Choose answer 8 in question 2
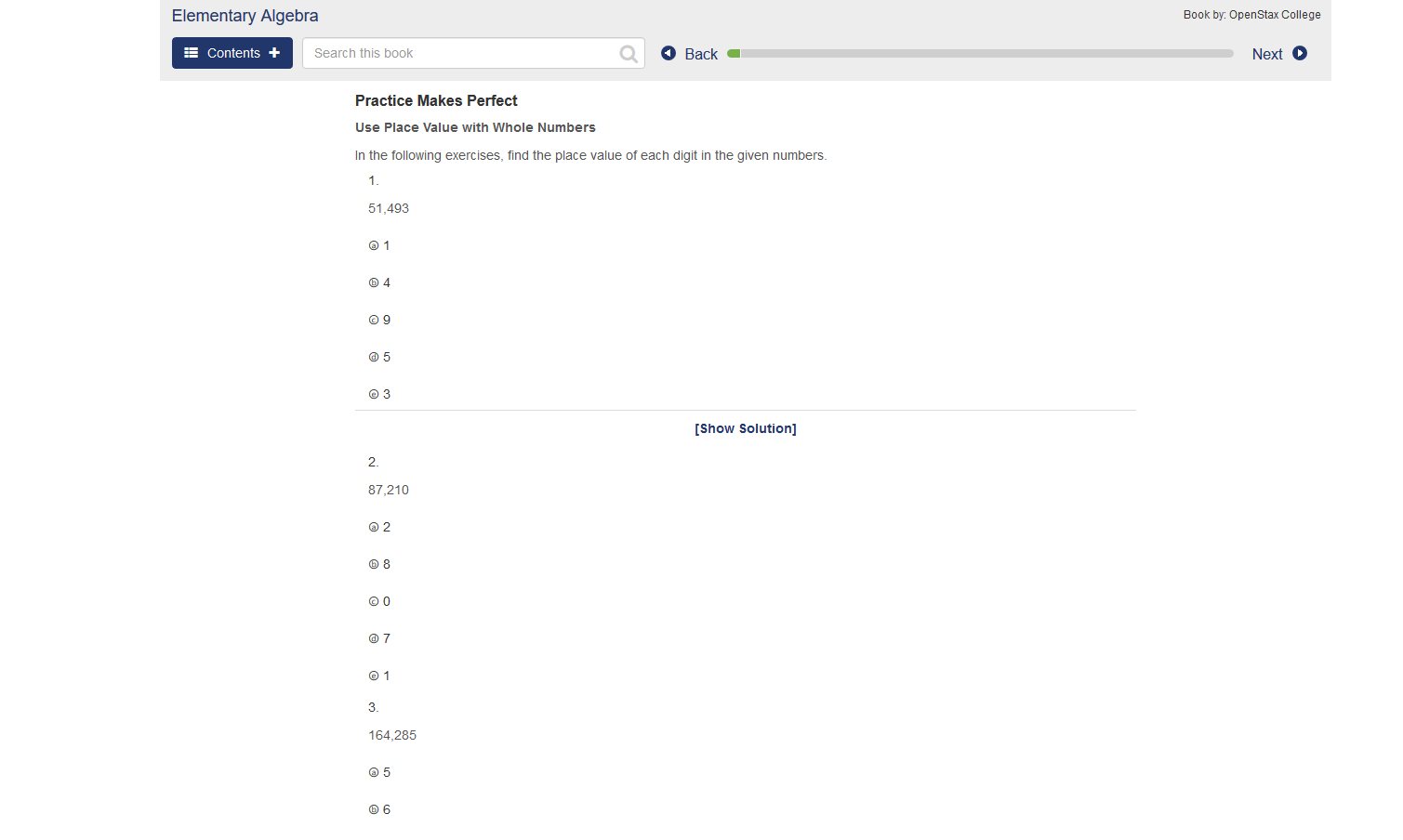The height and width of the screenshot is (840, 1403). click(372, 563)
